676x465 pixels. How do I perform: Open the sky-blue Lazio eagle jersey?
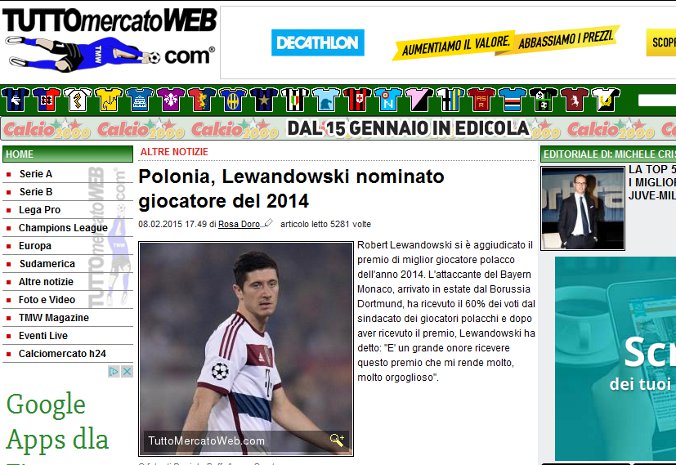pos(326,100)
